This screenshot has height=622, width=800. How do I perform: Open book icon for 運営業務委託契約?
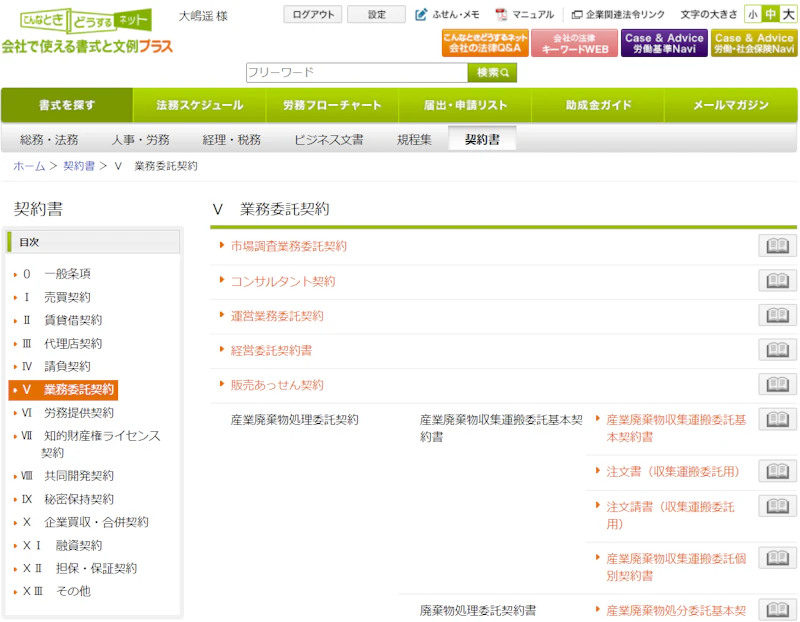(x=777, y=316)
